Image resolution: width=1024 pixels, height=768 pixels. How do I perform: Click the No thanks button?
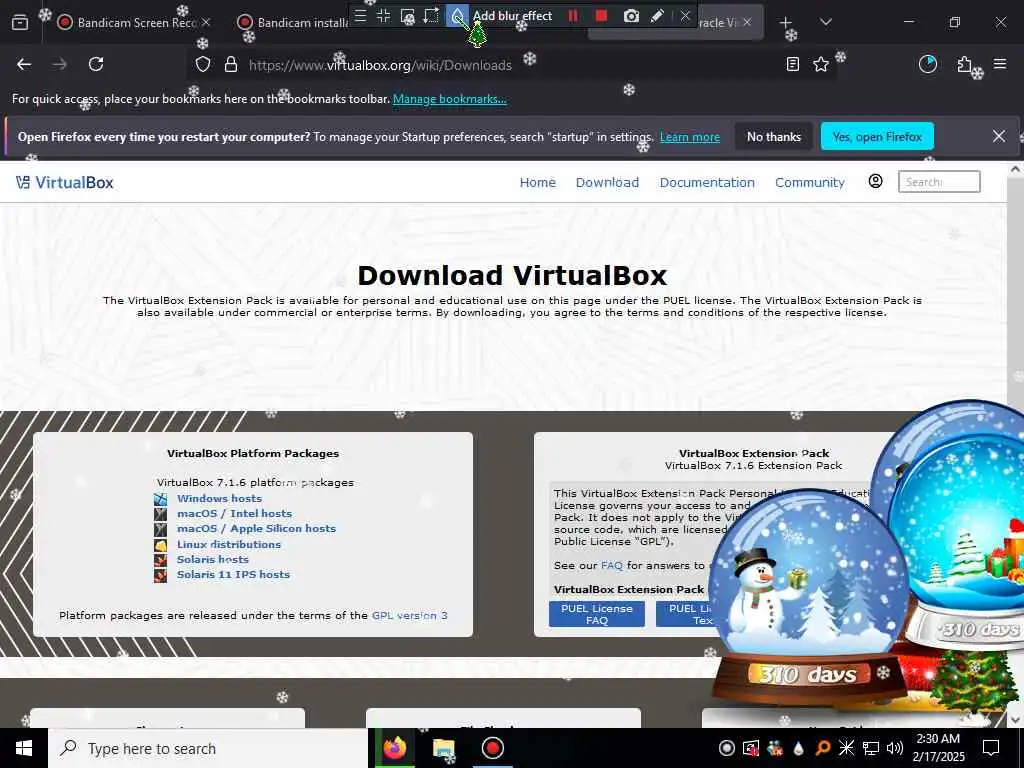coord(774,136)
